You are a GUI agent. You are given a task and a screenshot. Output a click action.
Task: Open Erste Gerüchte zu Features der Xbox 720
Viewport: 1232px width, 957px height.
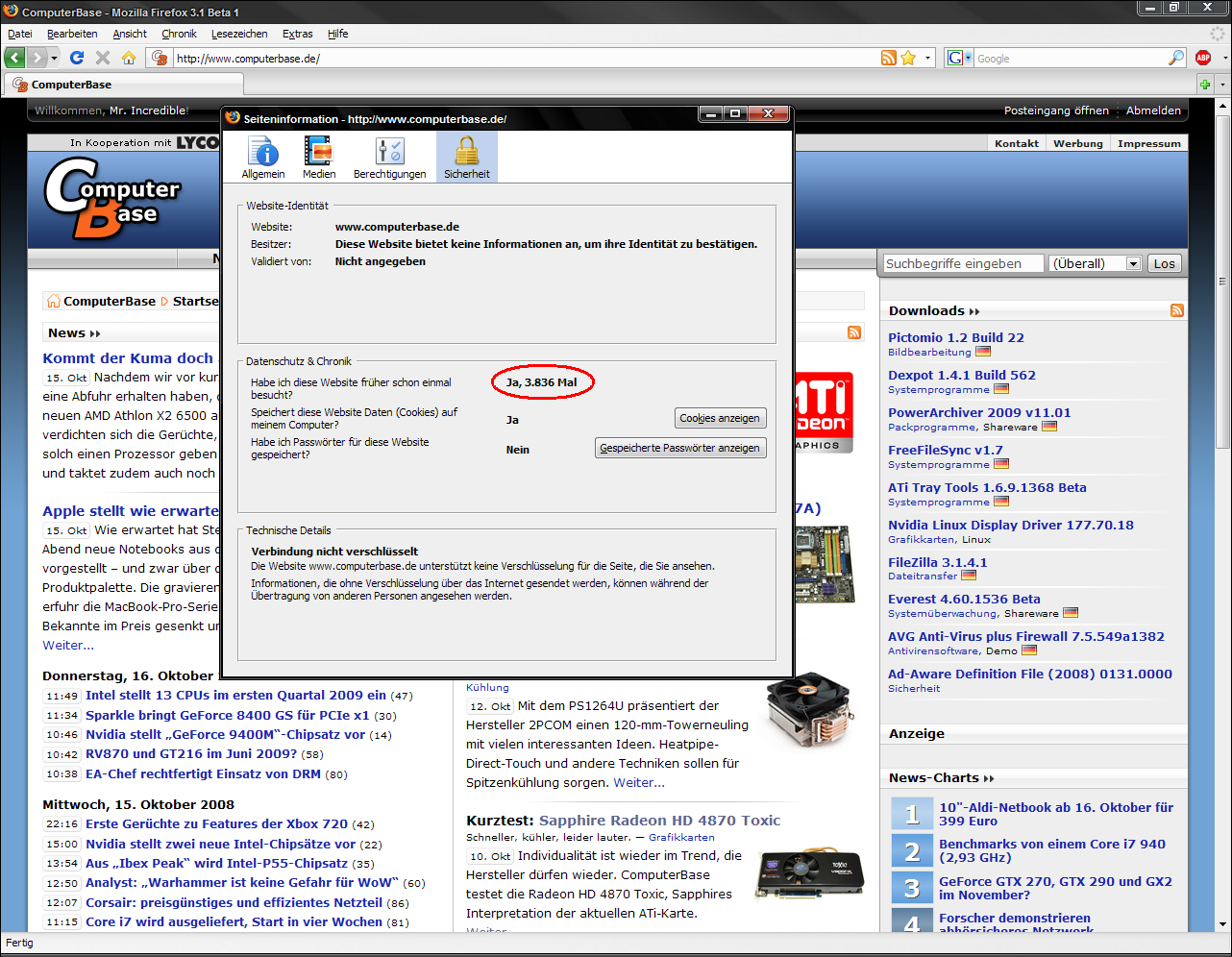pos(216,823)
